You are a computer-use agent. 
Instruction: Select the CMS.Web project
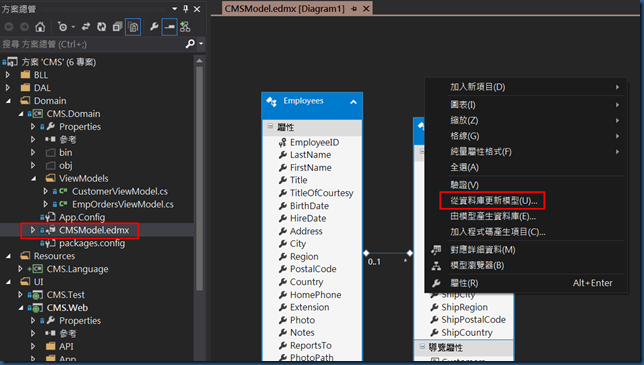(x=67, y=308)
